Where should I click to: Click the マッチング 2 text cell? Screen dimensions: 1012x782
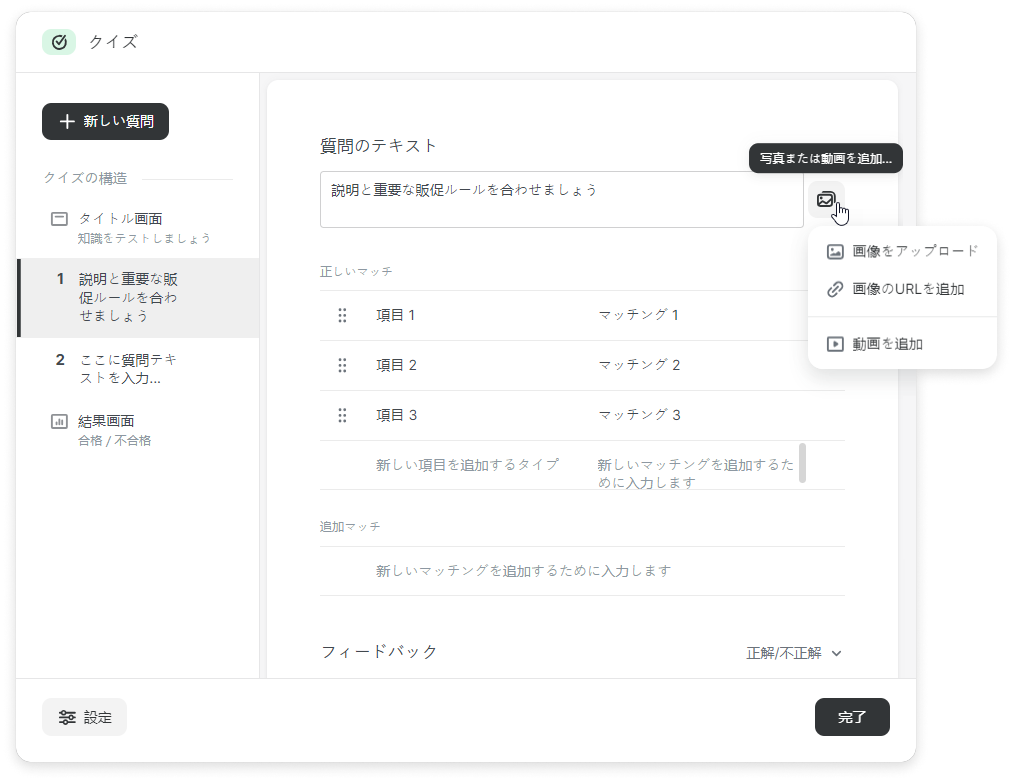pyautogui.click(x=639, y=365)
